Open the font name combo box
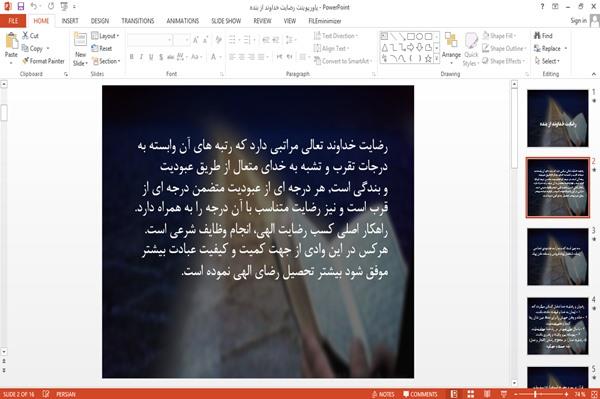 (x=149, y=40)
